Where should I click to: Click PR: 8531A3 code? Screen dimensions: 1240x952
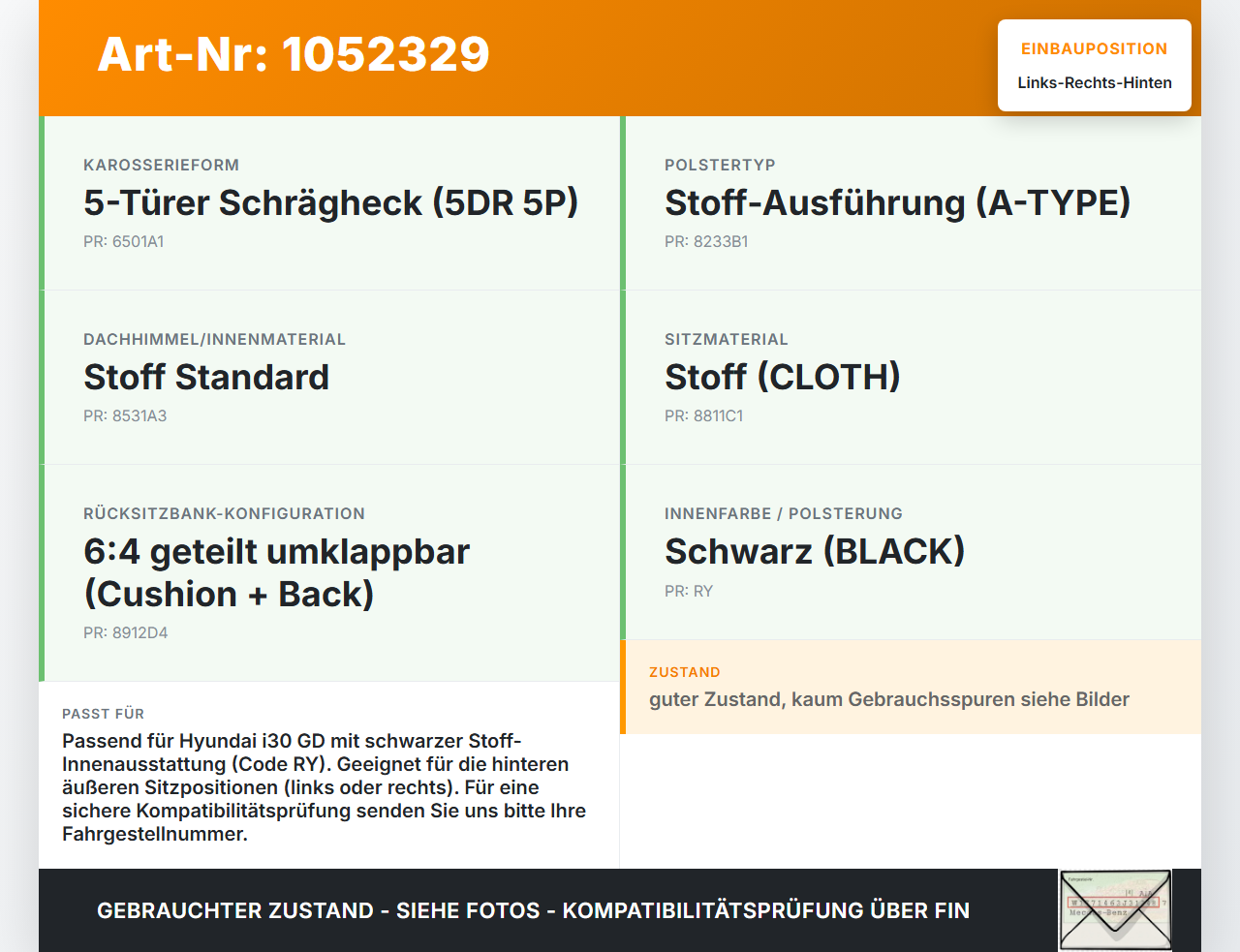coord(125,415)
